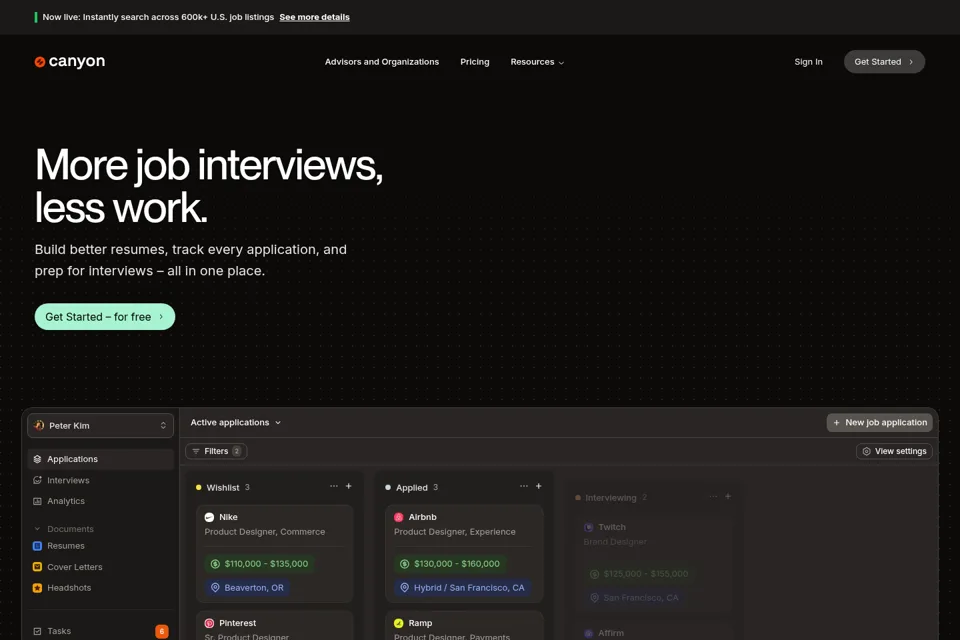Click the Airbnb salary dollar icon
Viewport: 960px width, 640px height.
tap(404, 563)
